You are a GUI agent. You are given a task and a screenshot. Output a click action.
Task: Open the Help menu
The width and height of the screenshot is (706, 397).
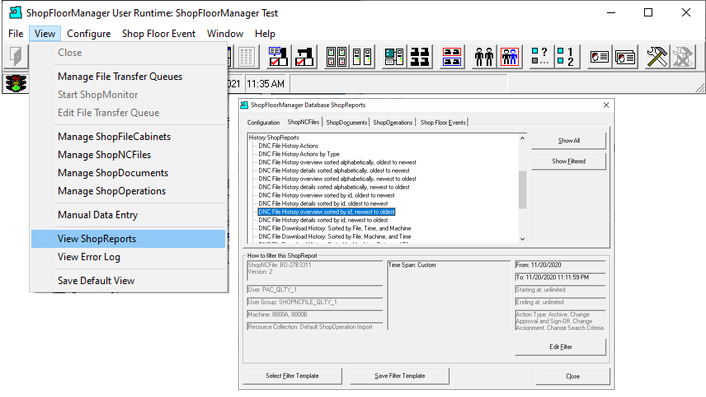[x=265, y=34]
